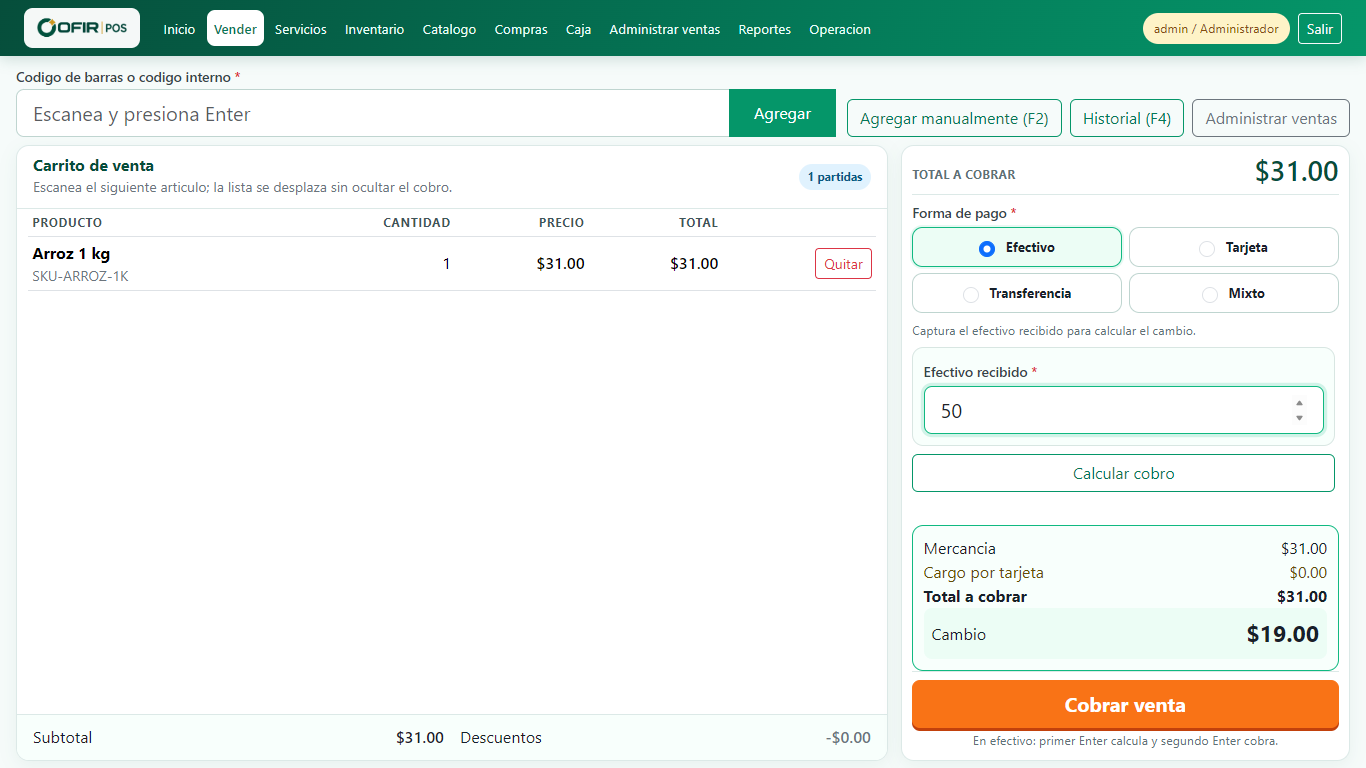Choose Tarjeta as payment method
1366x768 pixels.
click(x=1234, y=247)
